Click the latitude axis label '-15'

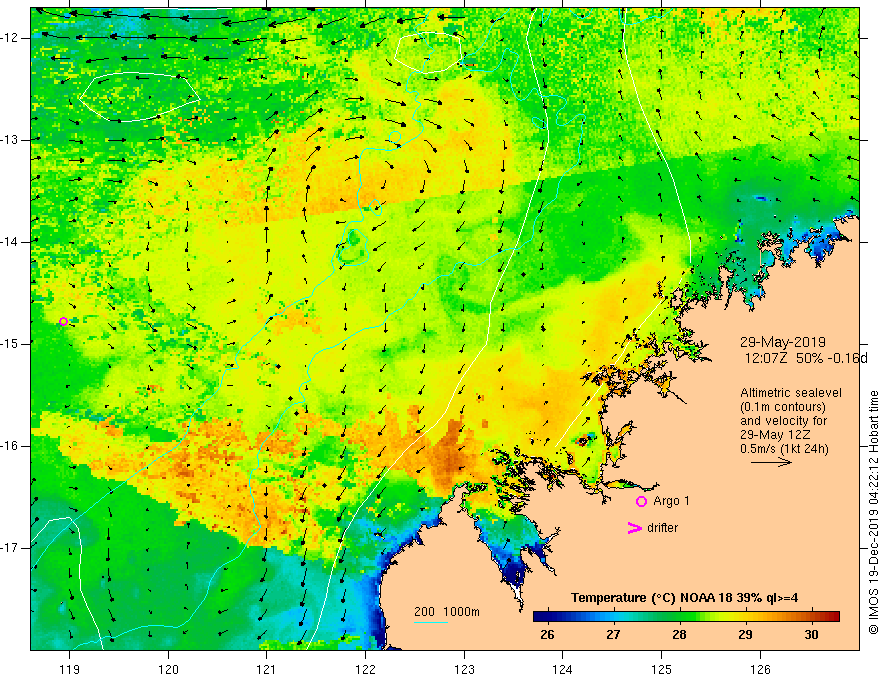click(11, 343)
